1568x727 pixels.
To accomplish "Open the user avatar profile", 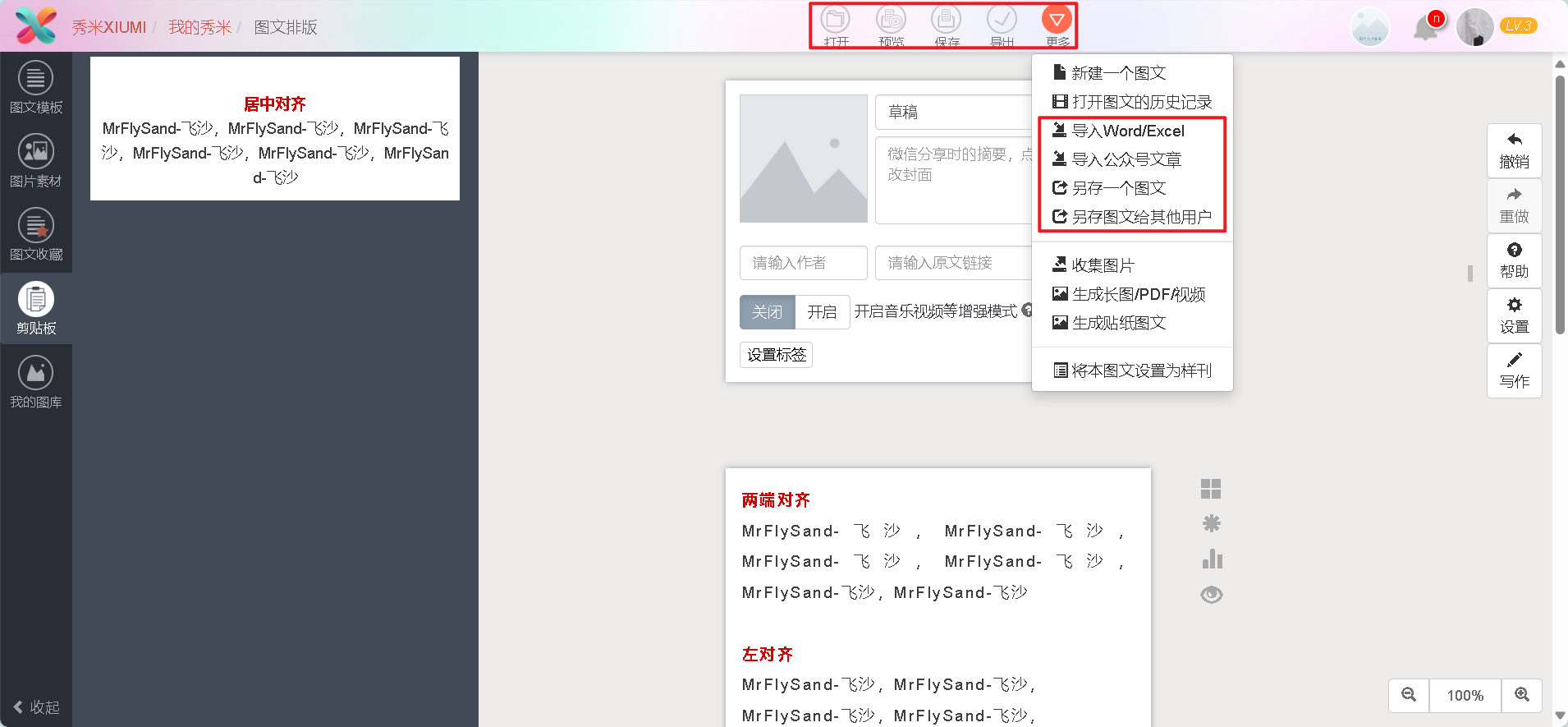I will click(x=1474, y=27).
